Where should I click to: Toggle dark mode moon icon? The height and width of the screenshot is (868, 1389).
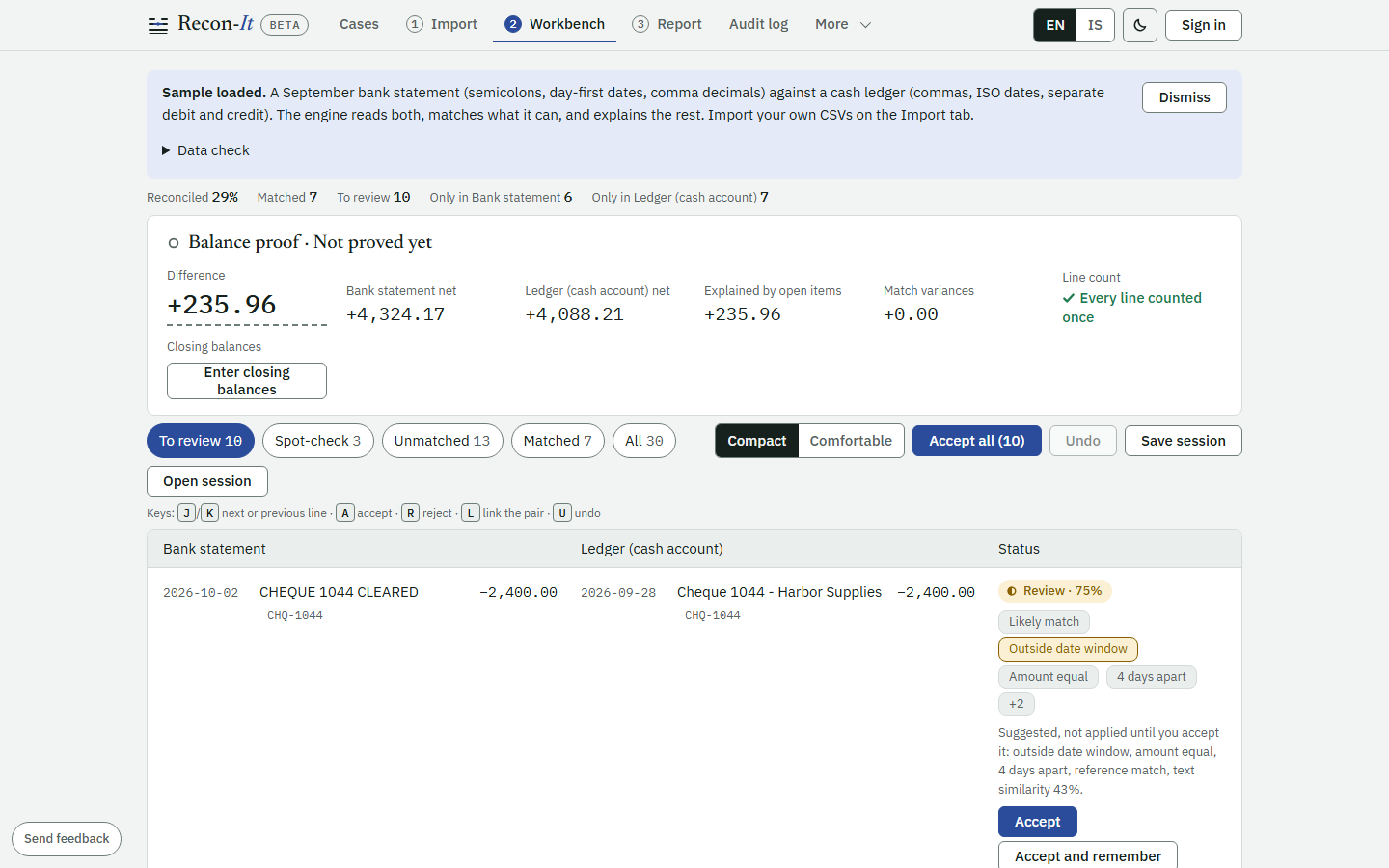(x=1140, y=25)
